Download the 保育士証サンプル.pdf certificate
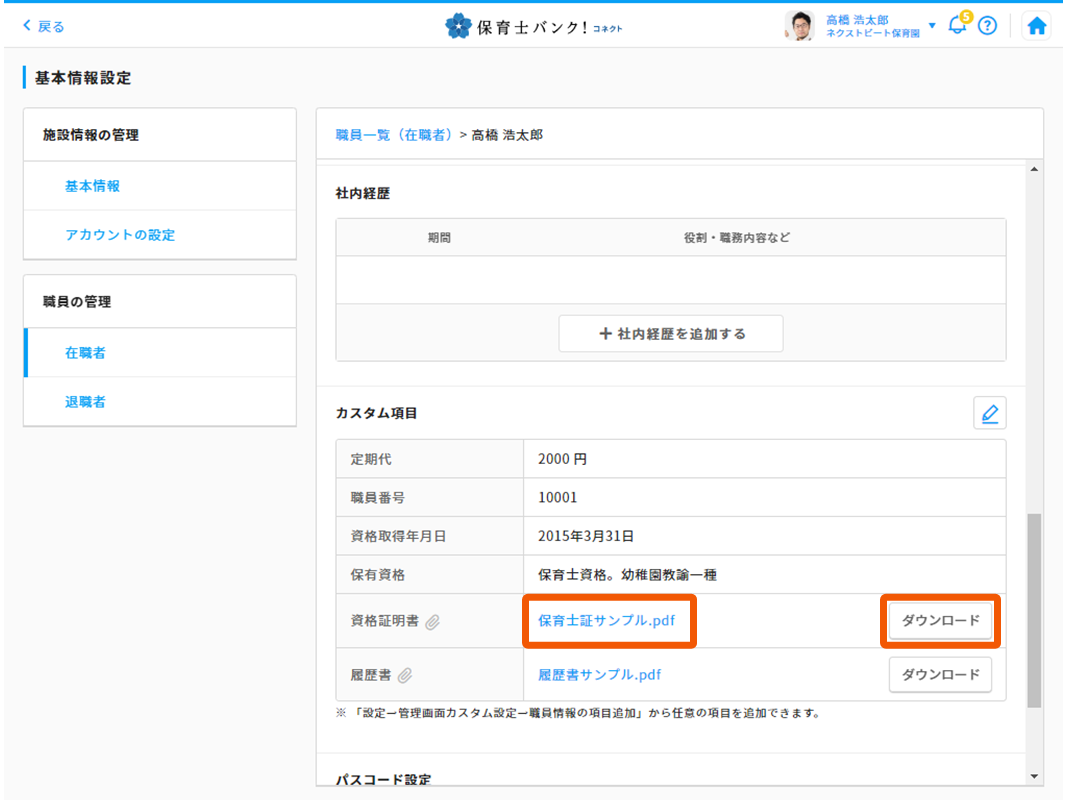 940,621
